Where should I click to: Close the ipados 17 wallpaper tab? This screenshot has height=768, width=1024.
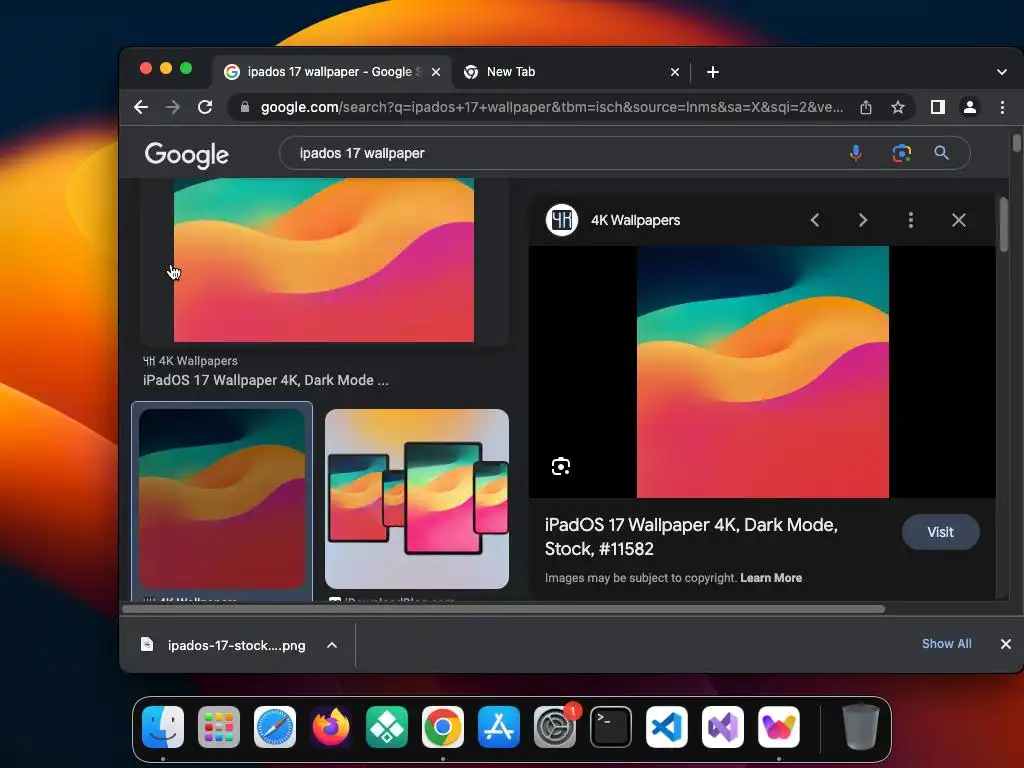436,72
